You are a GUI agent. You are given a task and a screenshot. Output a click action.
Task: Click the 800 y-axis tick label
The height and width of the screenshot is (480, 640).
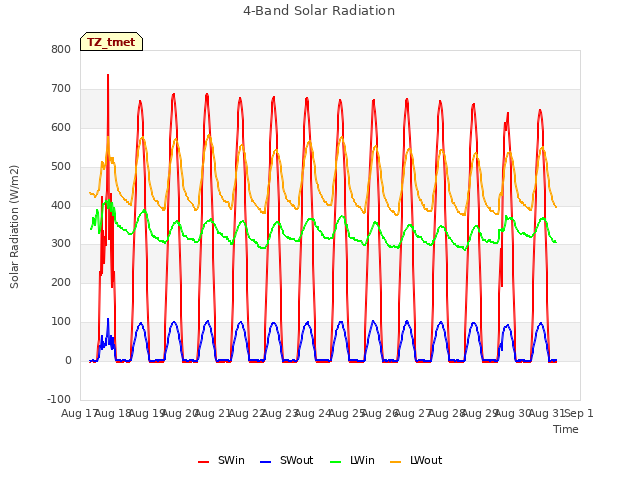pyautogui.click(x=61, y=49)
